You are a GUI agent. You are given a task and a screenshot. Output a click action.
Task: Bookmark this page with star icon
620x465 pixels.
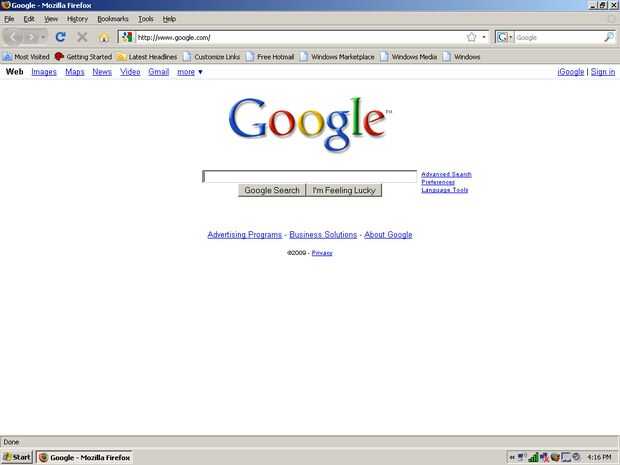[x=471, y=37]
